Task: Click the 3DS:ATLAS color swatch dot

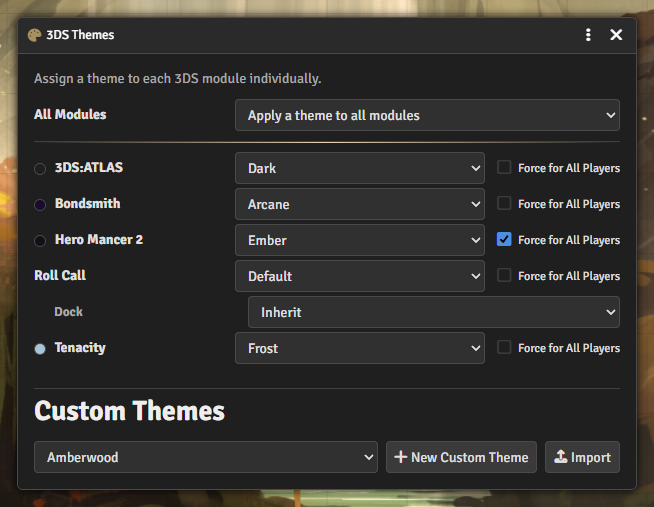Action: pyautogui.click(x=40, y=169)
